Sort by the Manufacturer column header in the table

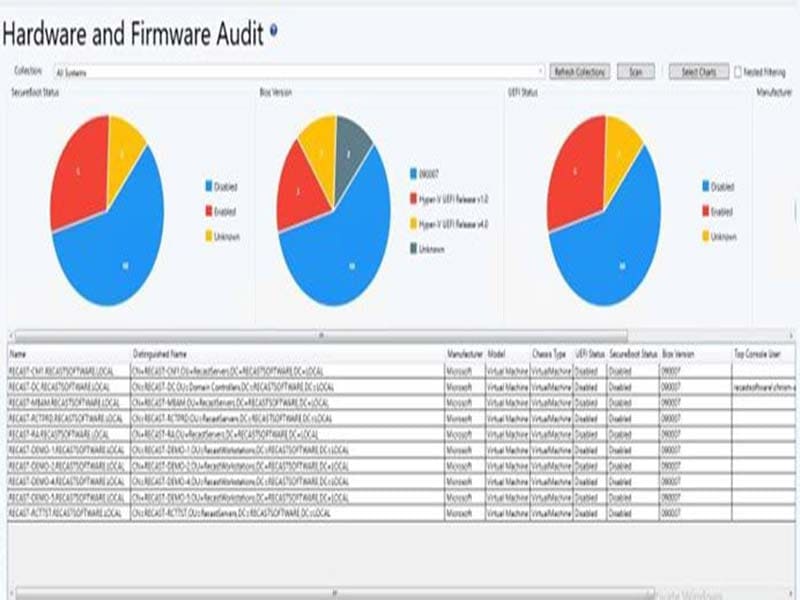point(465,354)
